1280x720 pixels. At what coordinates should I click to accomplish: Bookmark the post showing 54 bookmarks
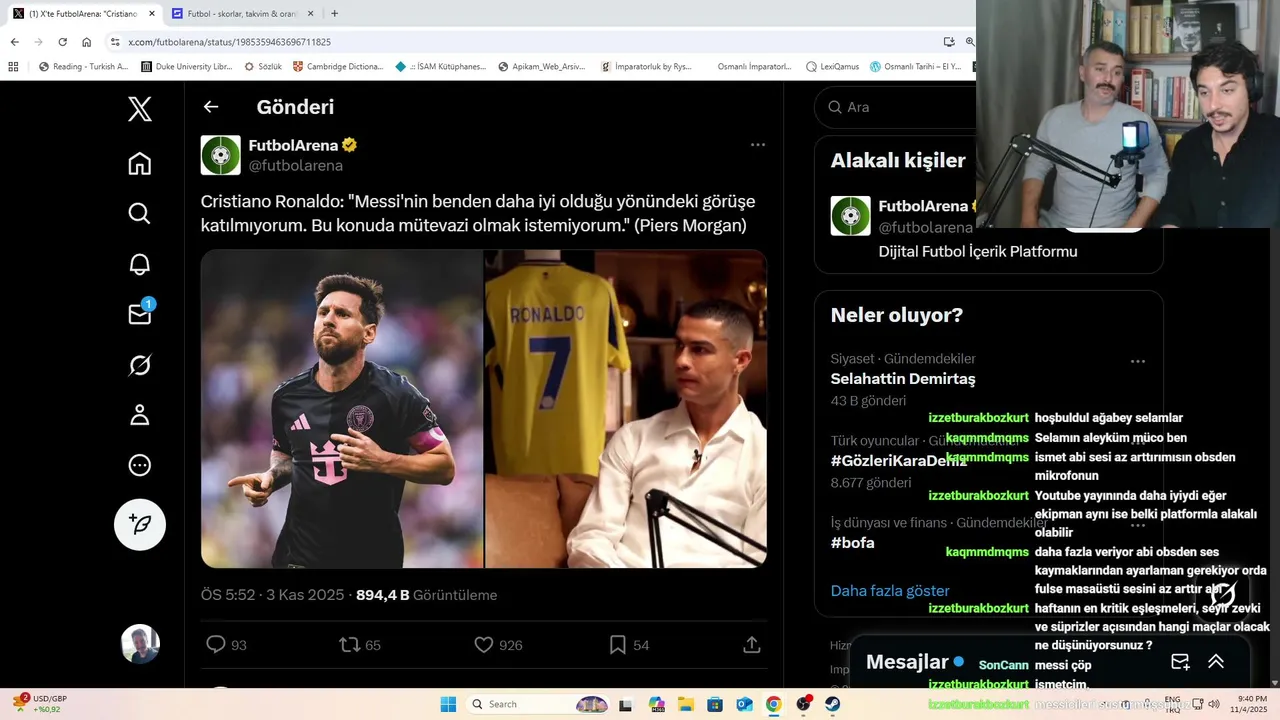pyautogui.click(x=618, y=645)
